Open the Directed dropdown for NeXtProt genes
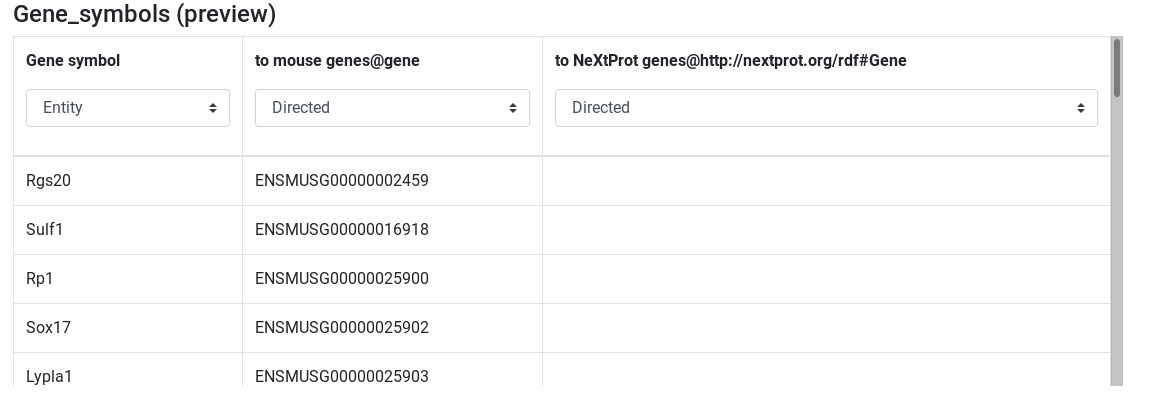The image size is (1152, 411). click(826, 108)
